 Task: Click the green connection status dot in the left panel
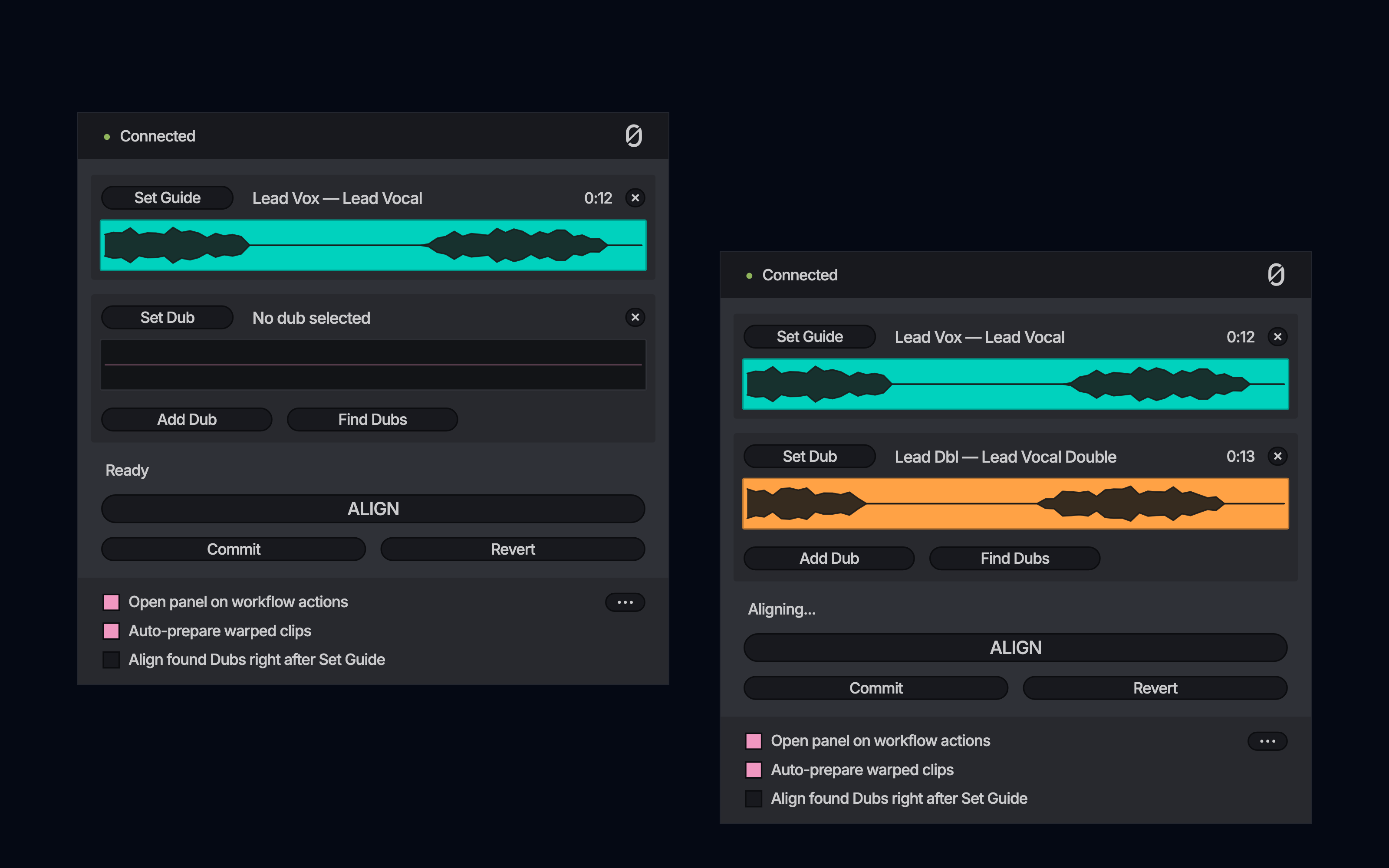click(x=107, y=137)
